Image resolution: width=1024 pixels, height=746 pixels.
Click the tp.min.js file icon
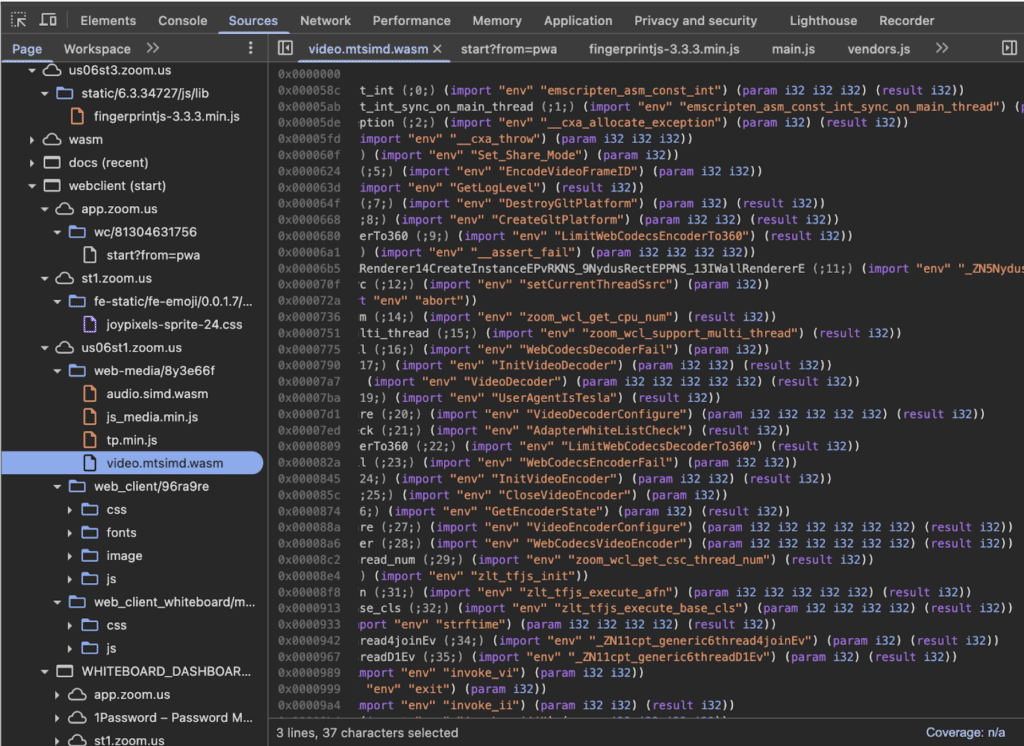[90, 440]
